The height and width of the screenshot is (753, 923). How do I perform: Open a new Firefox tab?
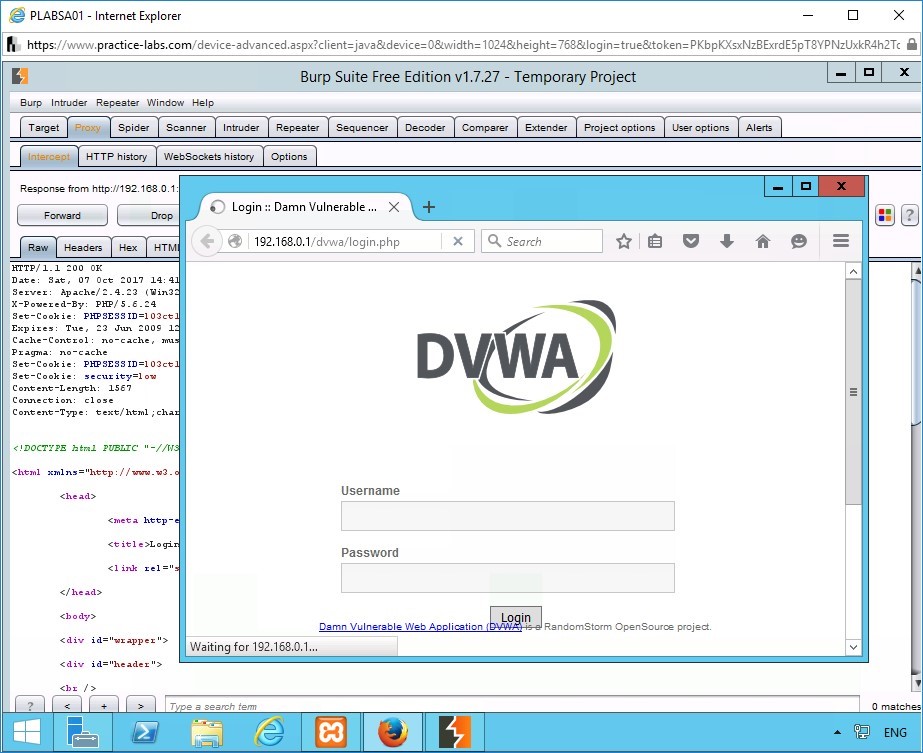[x=429, y=207]
